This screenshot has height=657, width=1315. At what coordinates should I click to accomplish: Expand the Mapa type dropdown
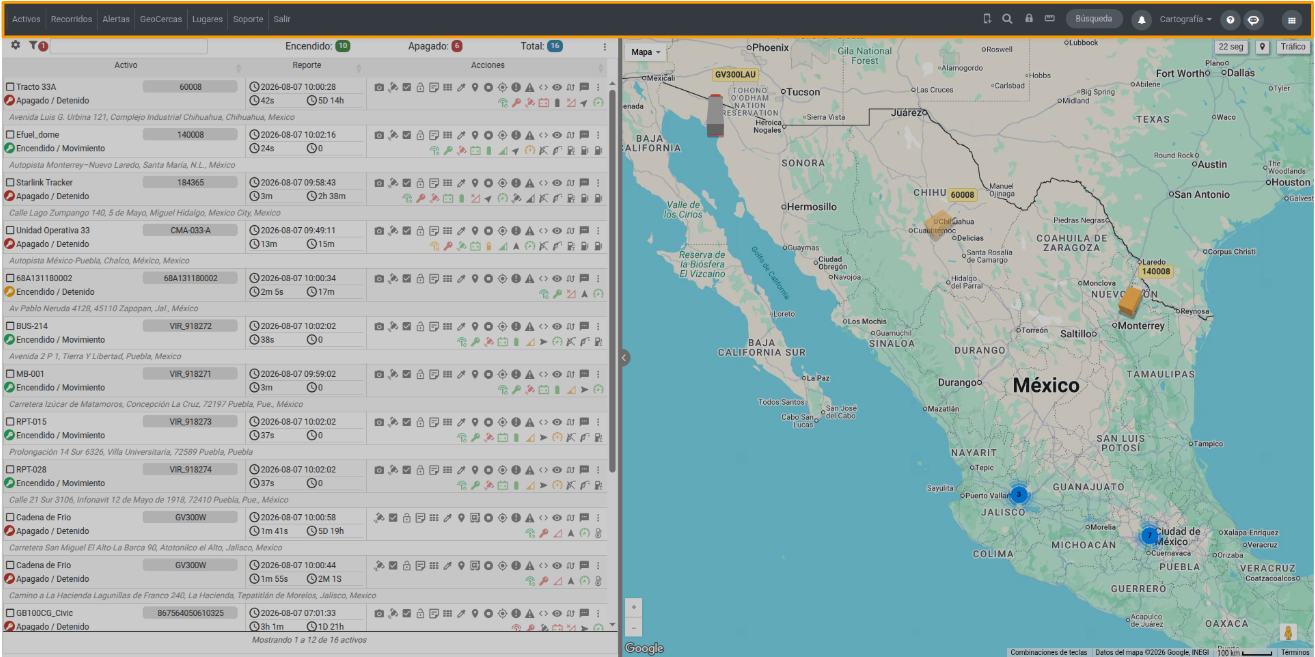(646, 52)
